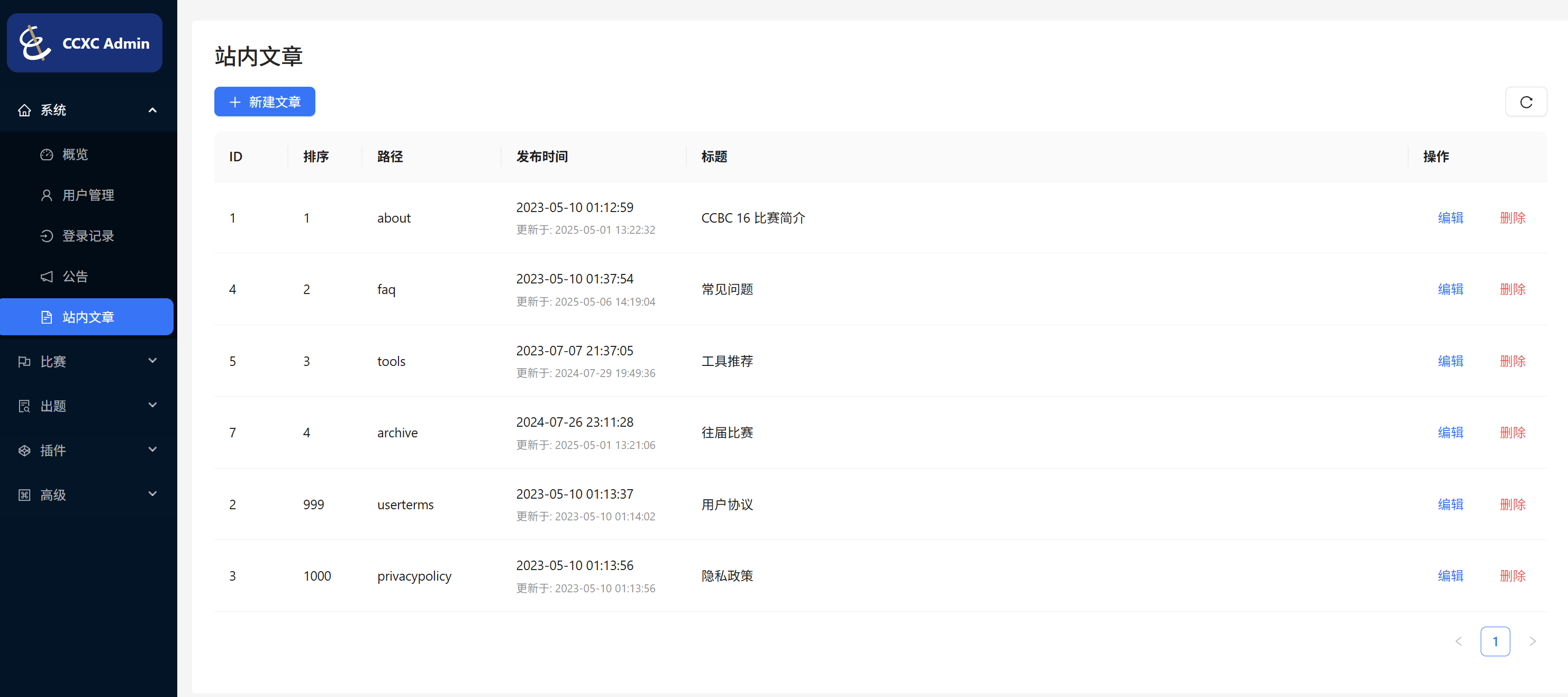The width and height of the screenshot is (1568, 697).
Task: Go to pagination page 1
Action: [x=1494, y=641]
